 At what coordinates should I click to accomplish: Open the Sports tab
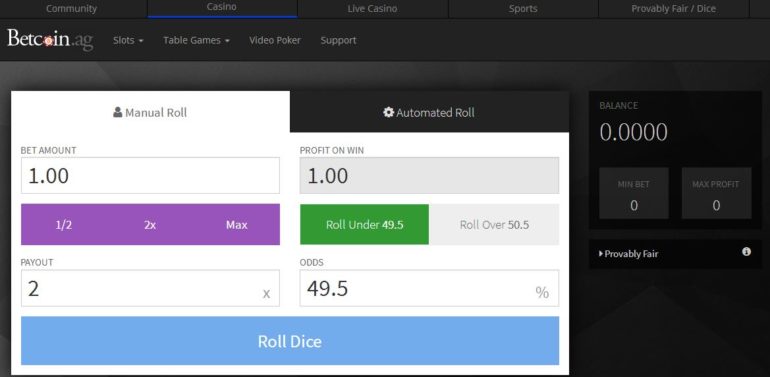[x=523, y=9]
